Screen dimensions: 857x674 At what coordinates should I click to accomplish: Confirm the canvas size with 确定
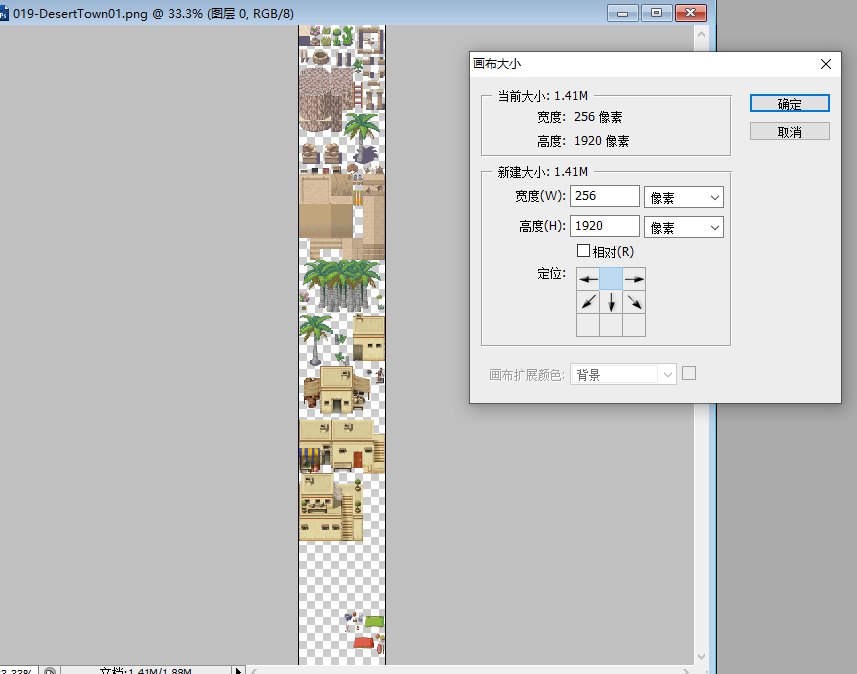(789, 103)
